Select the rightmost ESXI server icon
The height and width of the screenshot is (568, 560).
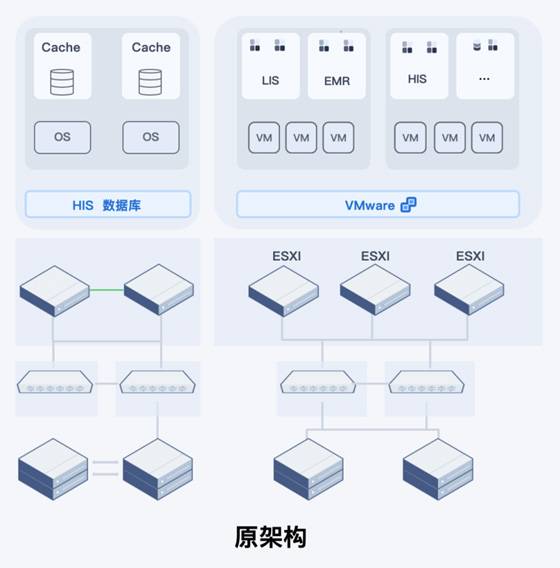469,289
